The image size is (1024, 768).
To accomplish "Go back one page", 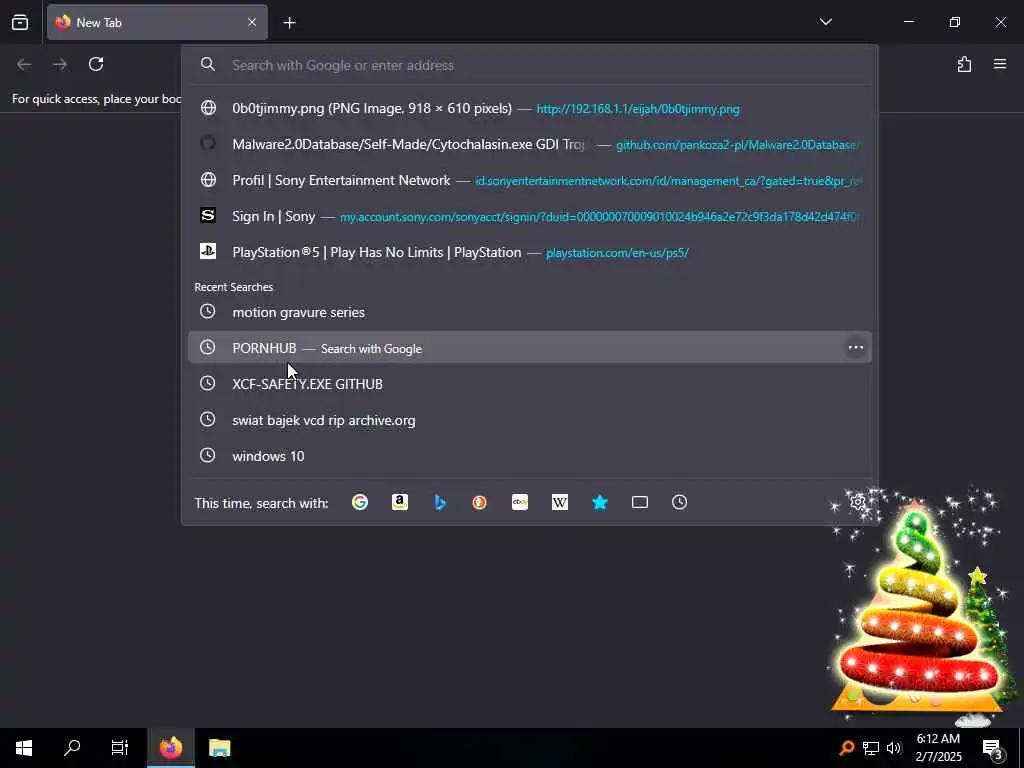I will (x=24, y=64).
